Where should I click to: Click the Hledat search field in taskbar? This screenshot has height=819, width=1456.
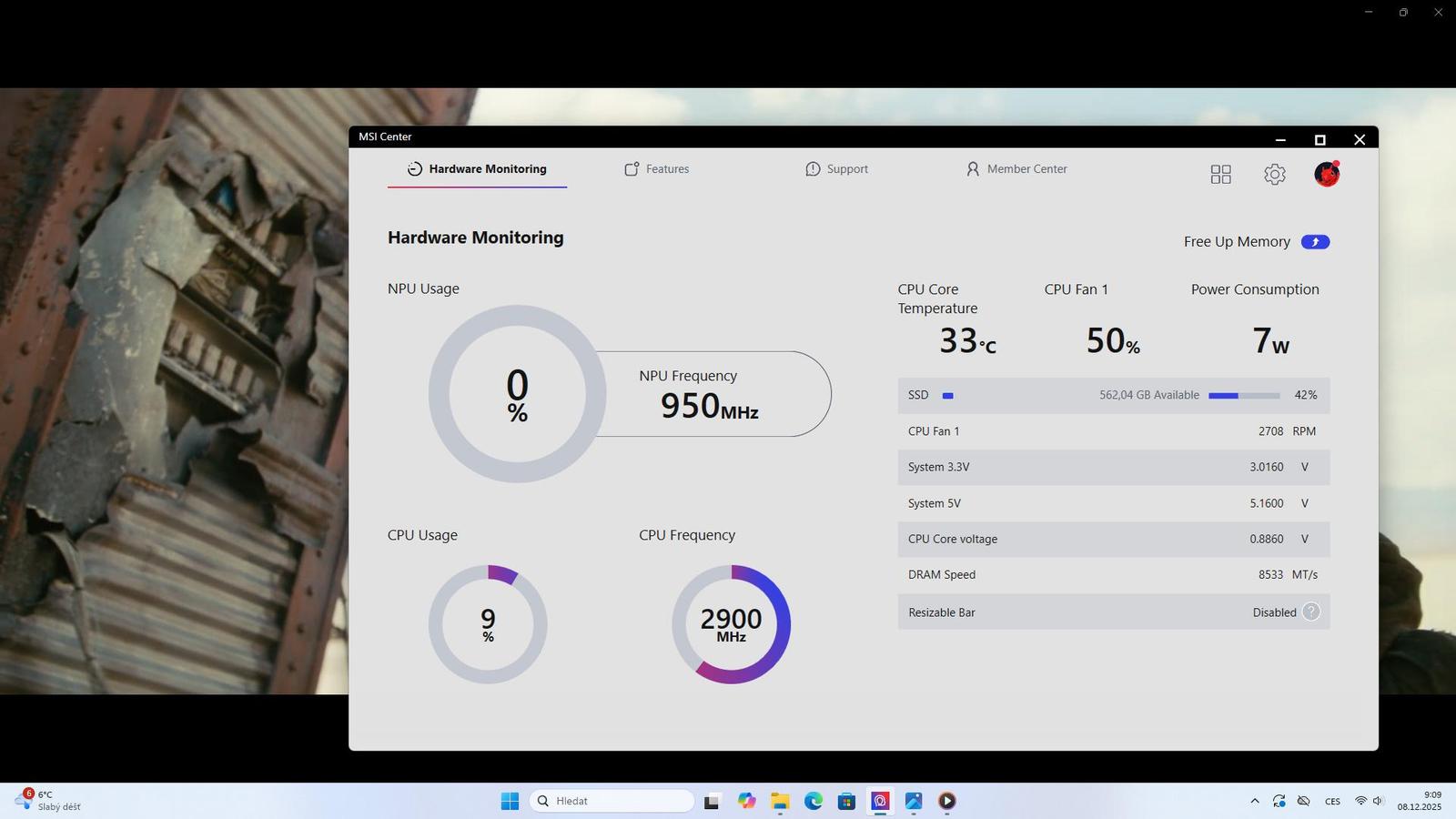610,801
